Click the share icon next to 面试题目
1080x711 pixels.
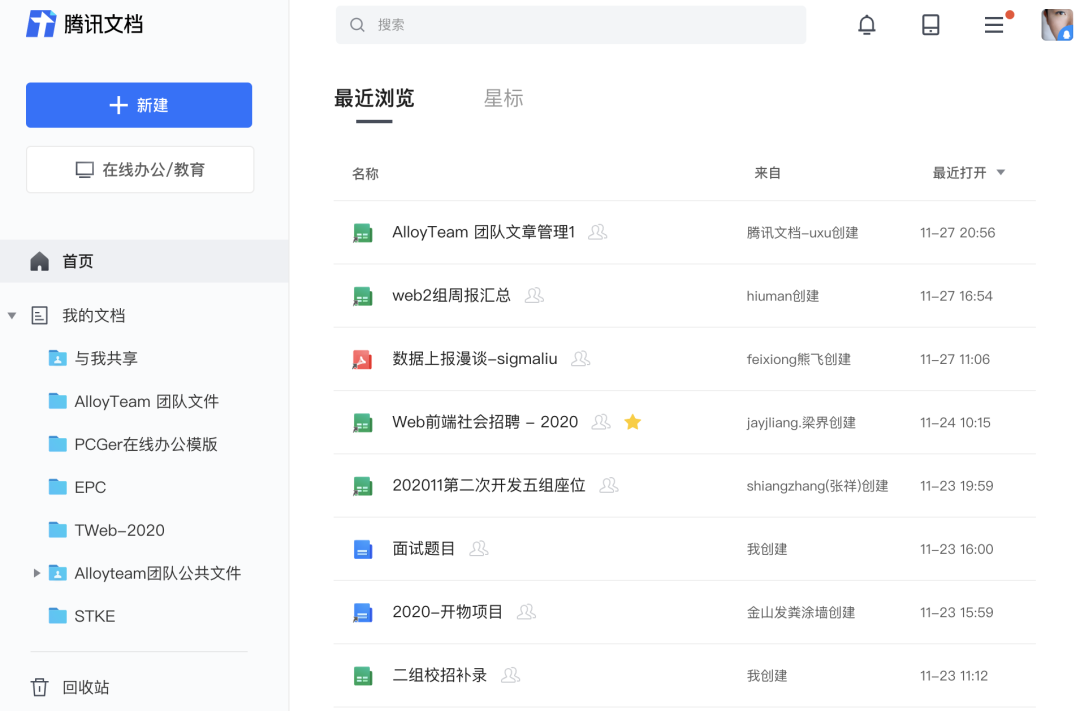(x=479, y=549)
